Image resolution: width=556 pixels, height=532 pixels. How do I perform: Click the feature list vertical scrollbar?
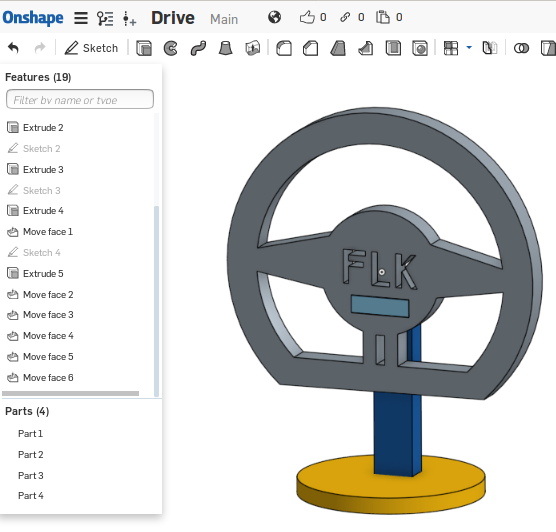tap(156, 301)
